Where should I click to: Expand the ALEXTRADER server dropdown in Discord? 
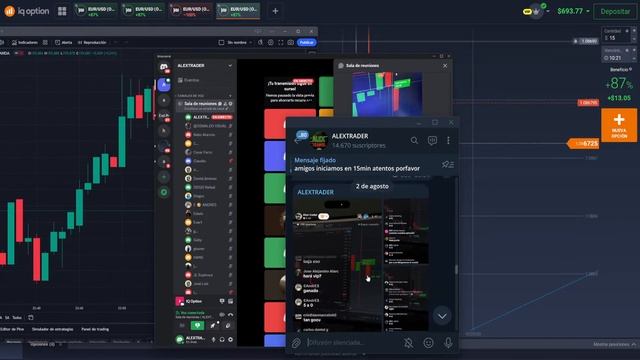(230, 66)
